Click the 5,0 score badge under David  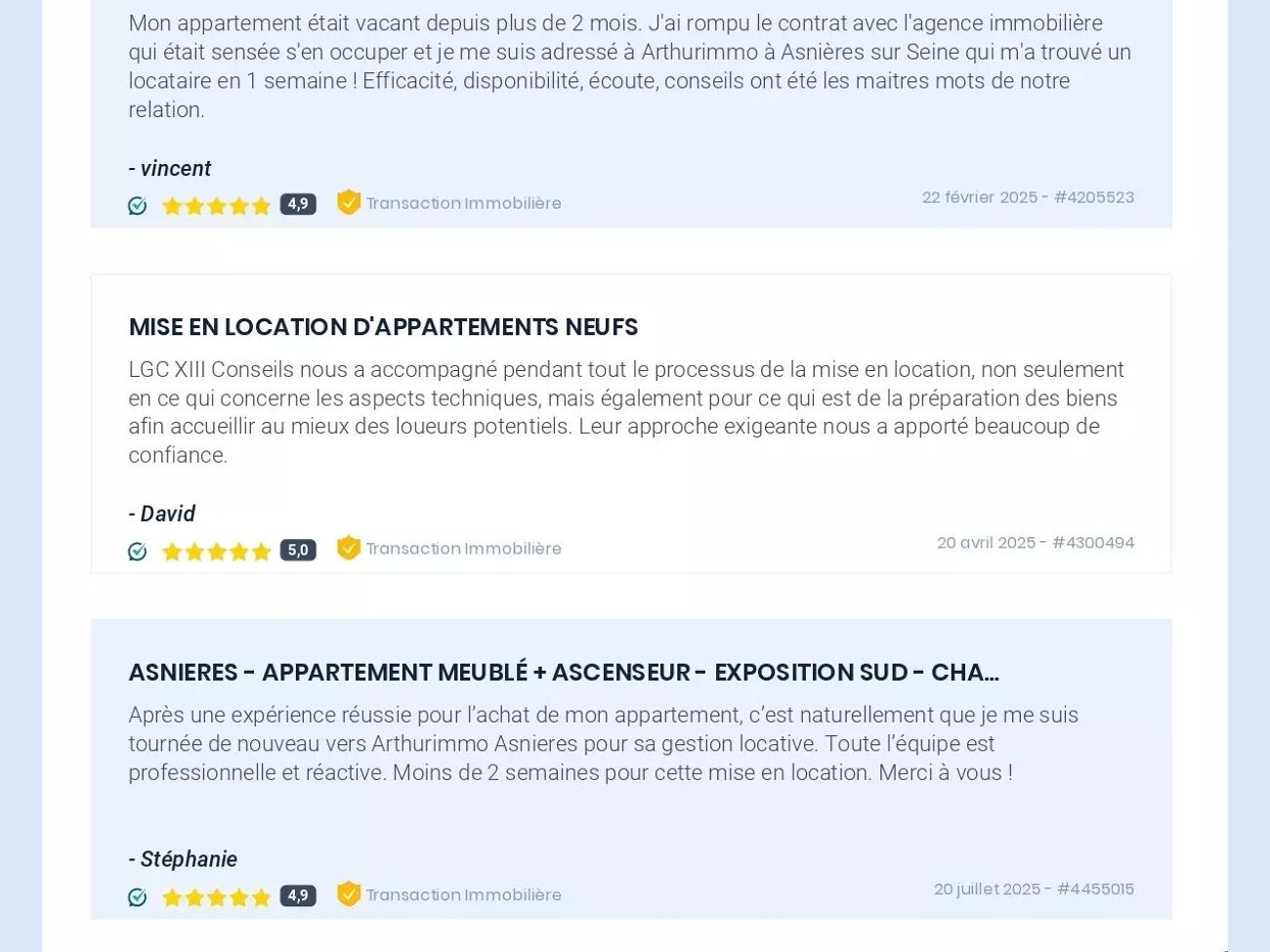pos(298,550)
